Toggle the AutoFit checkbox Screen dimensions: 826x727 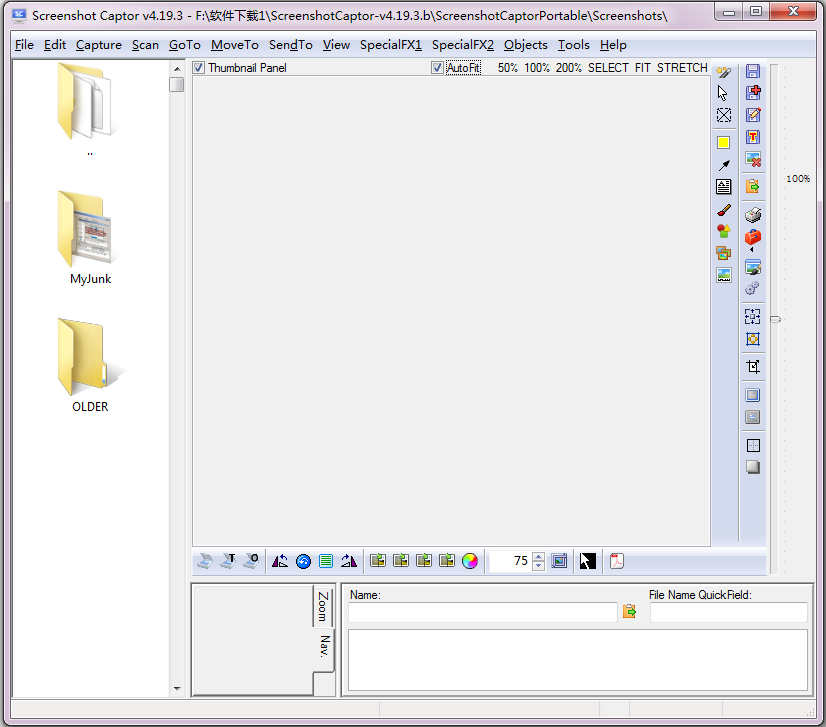point(437,68)
